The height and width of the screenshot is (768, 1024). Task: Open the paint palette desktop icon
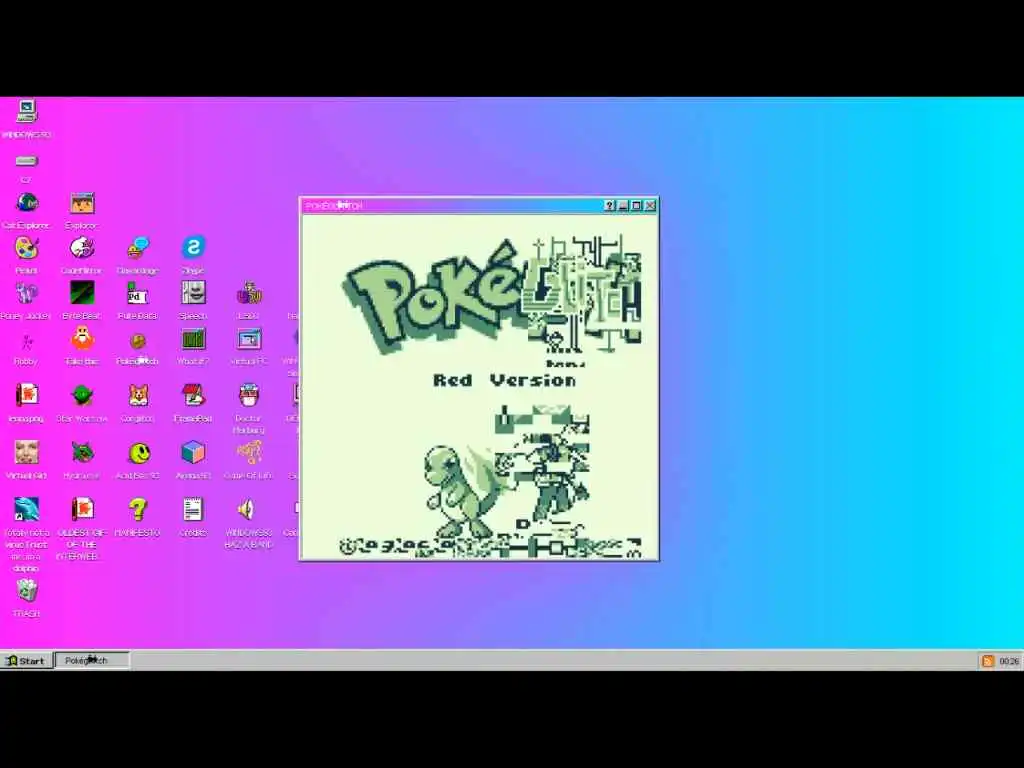tap(27, 248)
